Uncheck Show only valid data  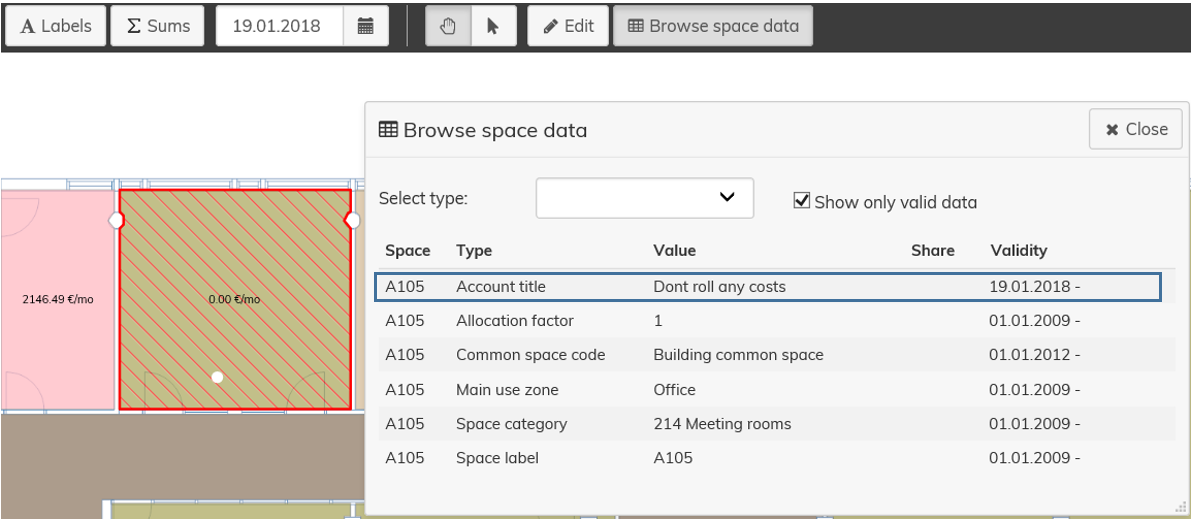click(x=801, y=201)
